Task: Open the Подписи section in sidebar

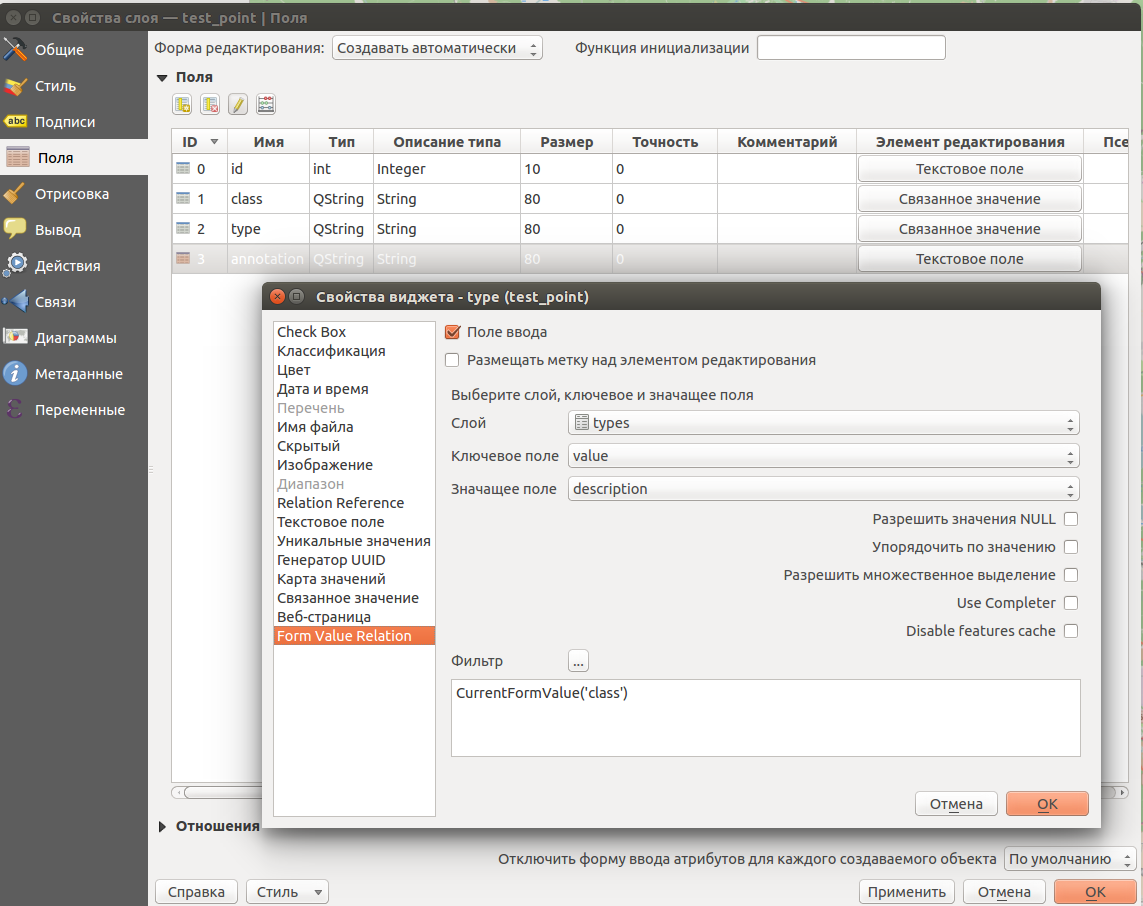Action: 65,122
